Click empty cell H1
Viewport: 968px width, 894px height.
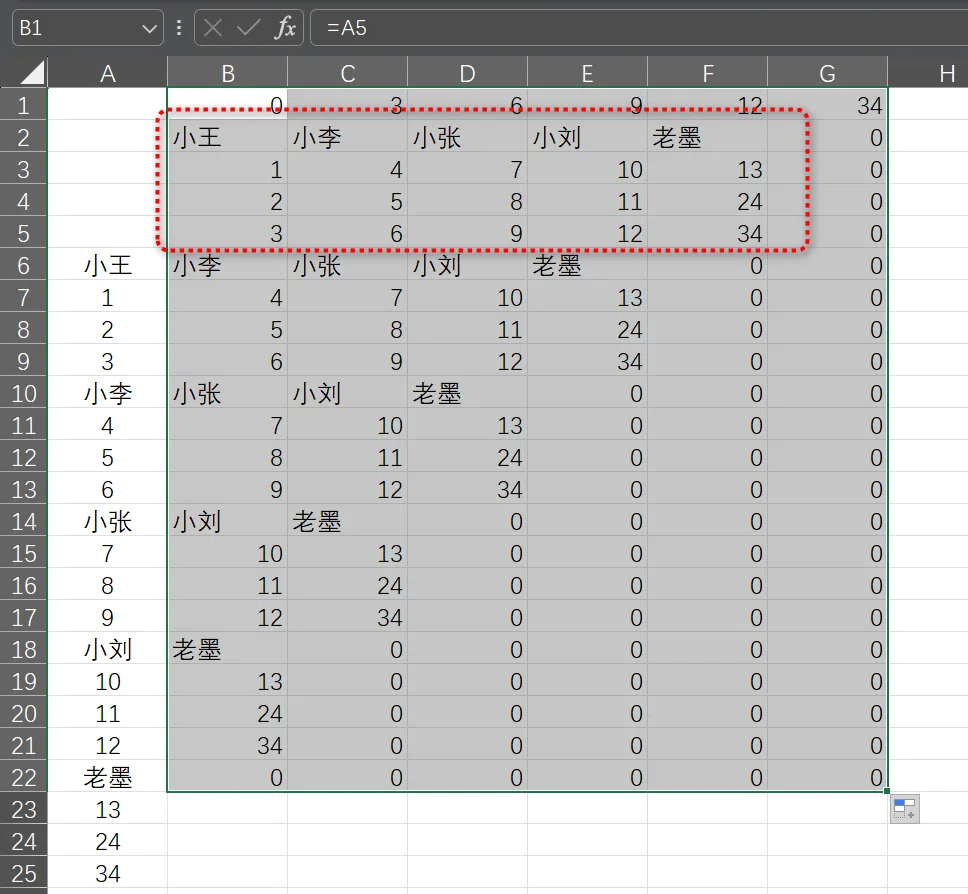pos(928,106)
